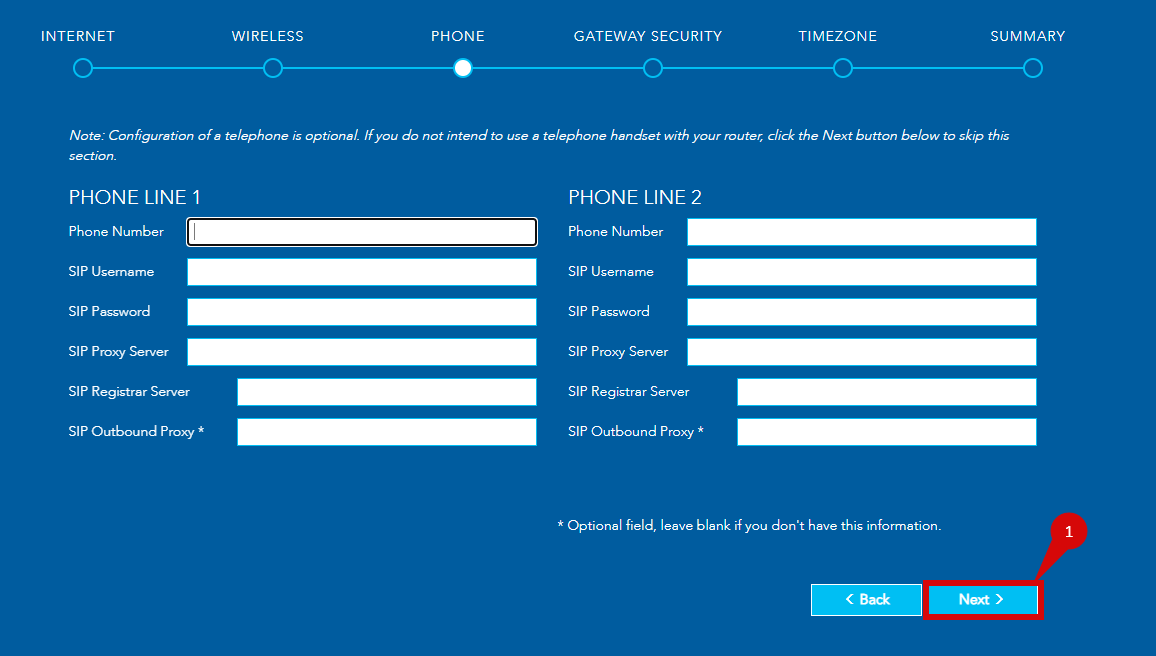Jump to the Wireless step circle
1156x656 pixels.
(273, 68)
